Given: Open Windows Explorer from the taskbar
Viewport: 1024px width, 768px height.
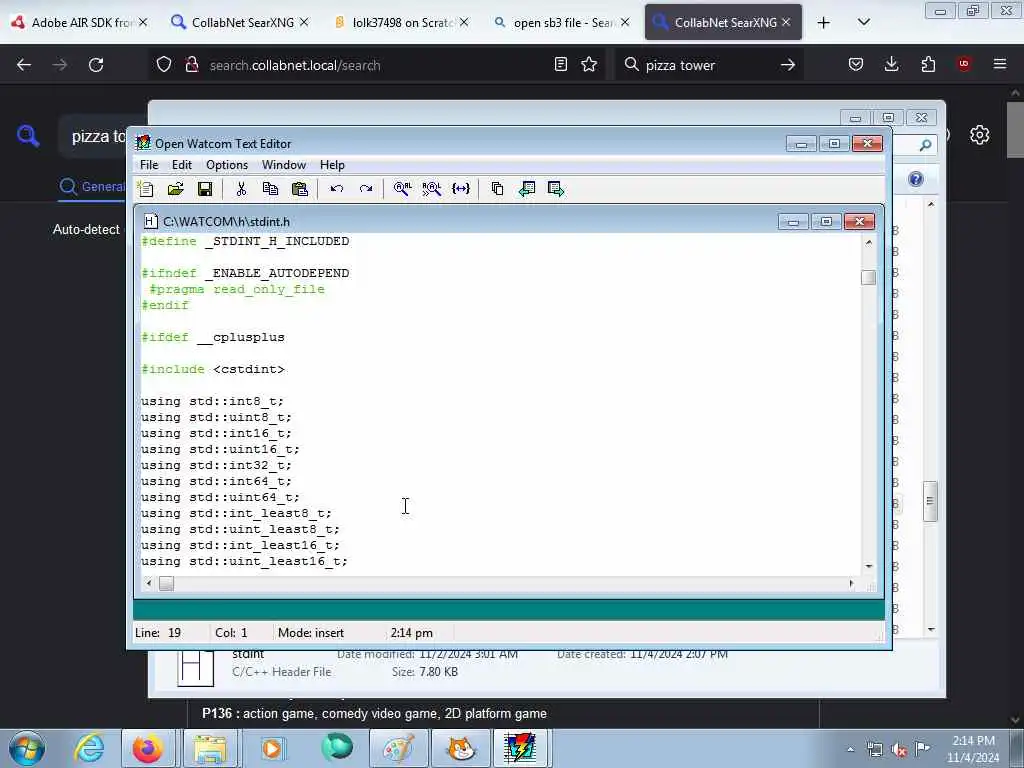Looking at the screenshot, I should point(210,748).
